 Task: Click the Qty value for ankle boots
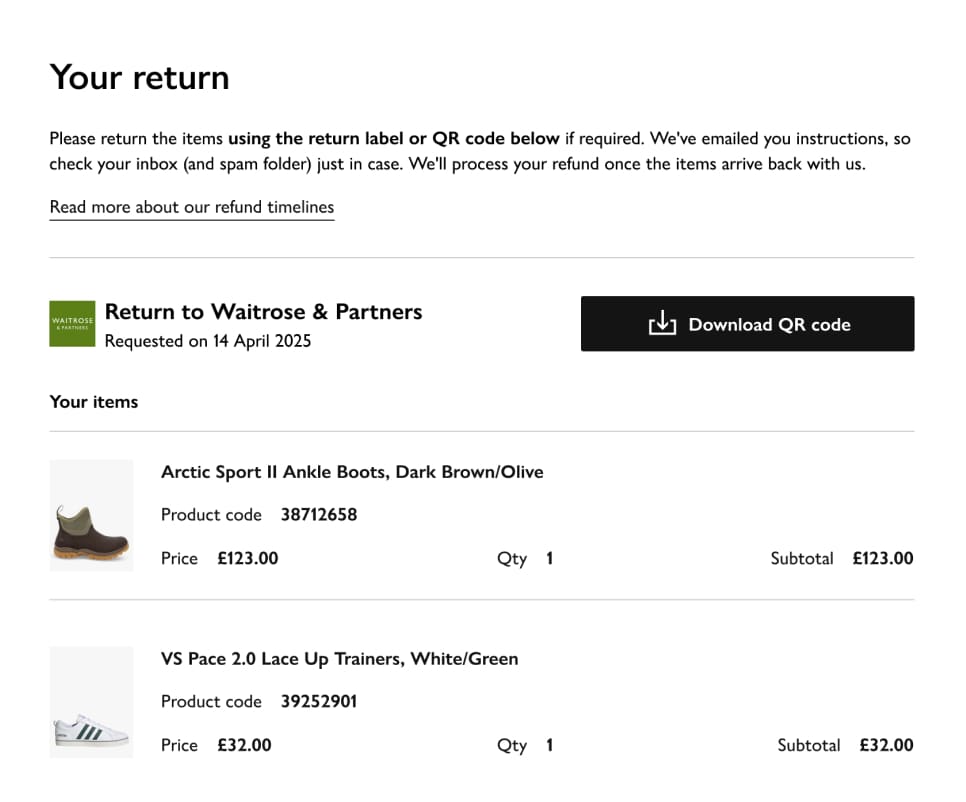click(549, 558)
